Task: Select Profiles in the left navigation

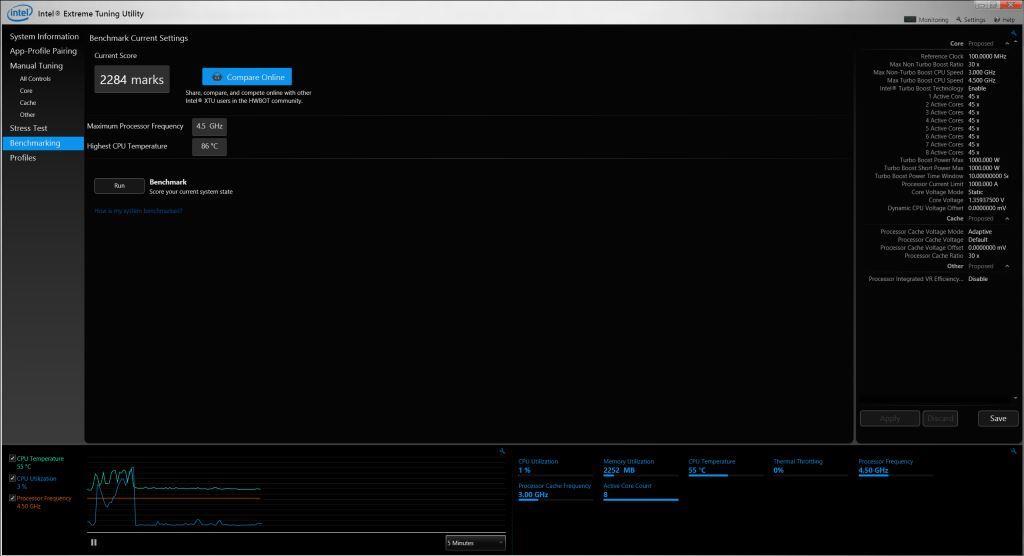Action: (23, 158)
